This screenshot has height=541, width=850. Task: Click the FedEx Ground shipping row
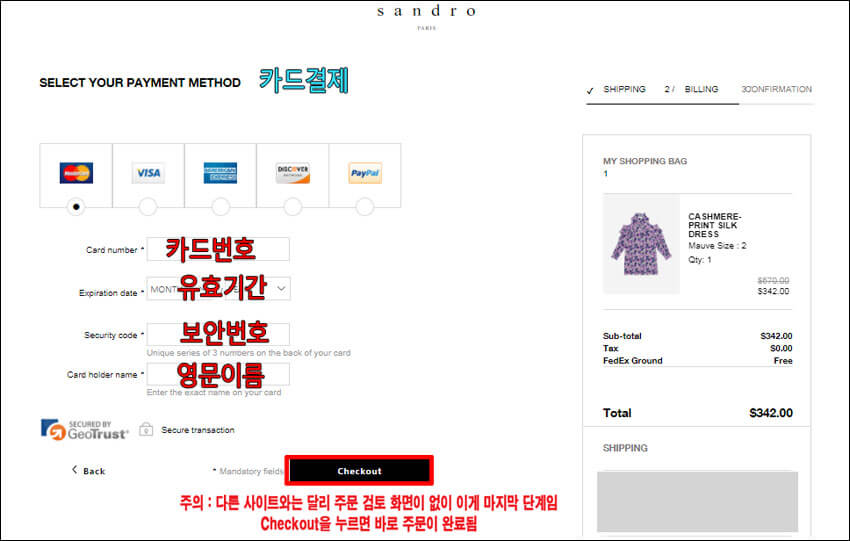pyautogui.click(x=697, y=360)
